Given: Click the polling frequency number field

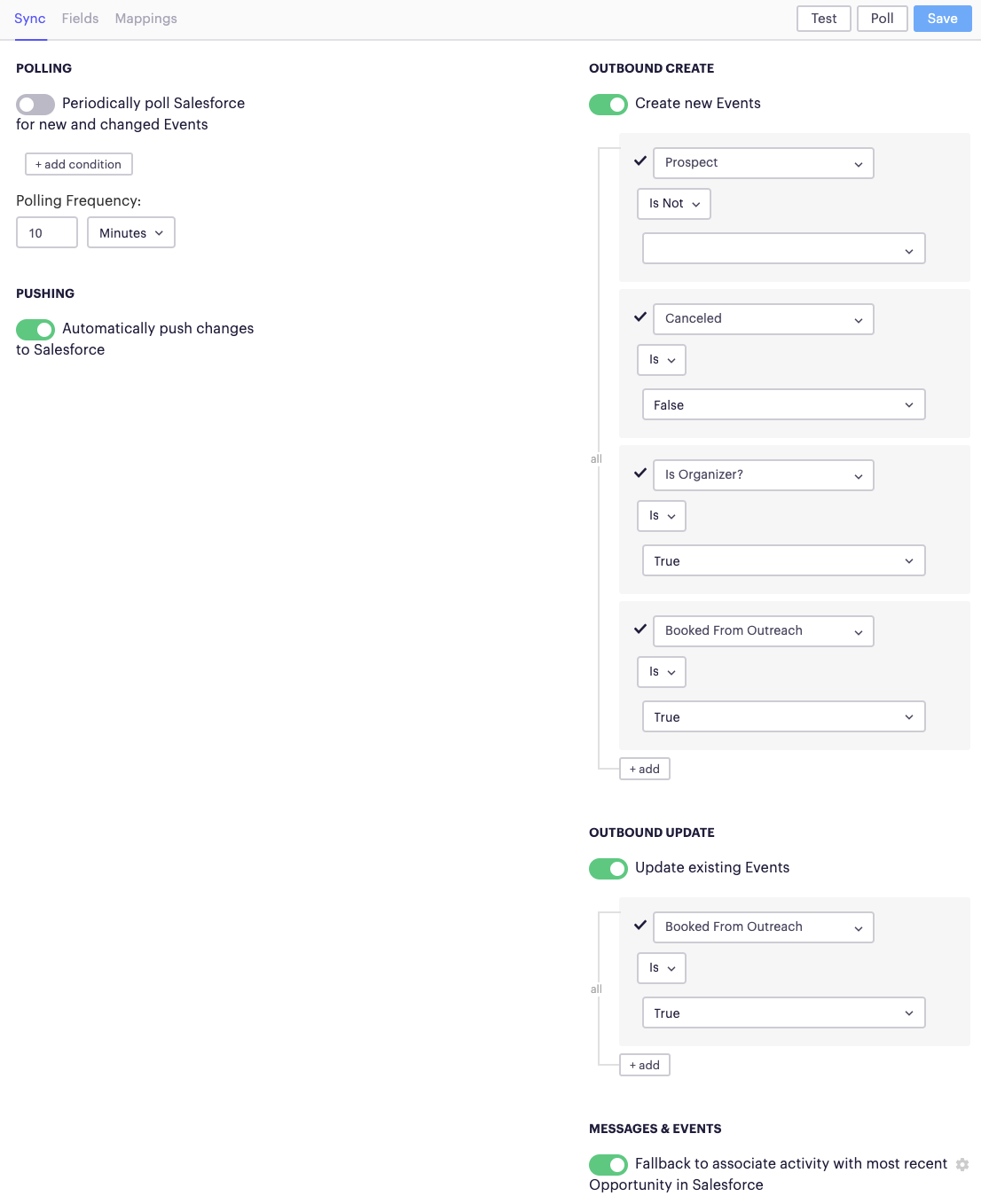Looking at the screenshot, I should tap(46, 232).
